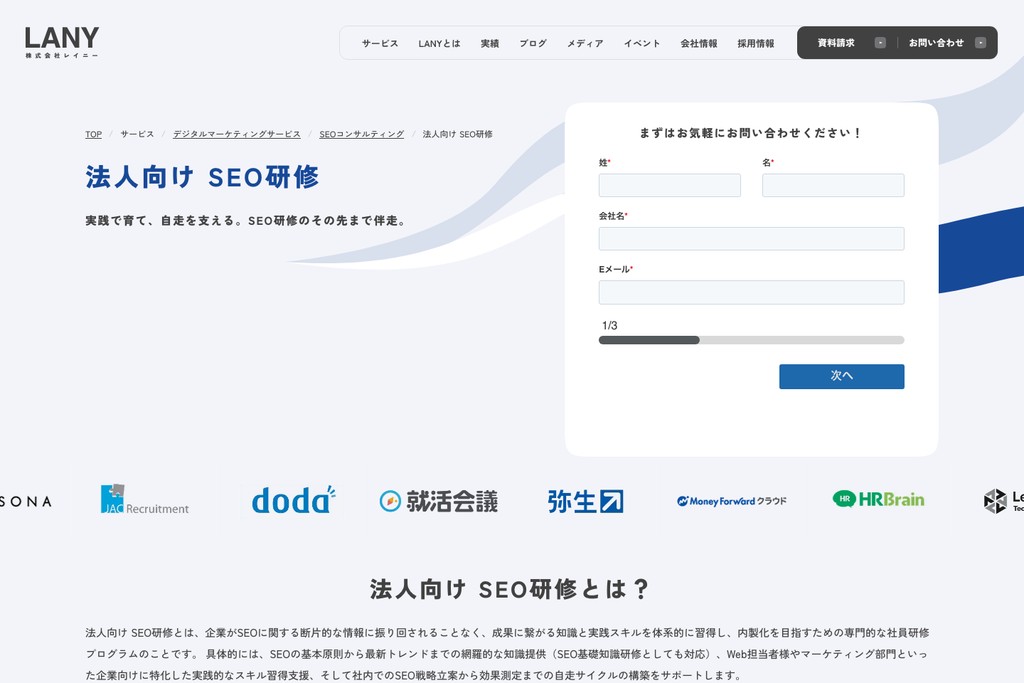Click the JAC Recruitment logo

(144, 500)
